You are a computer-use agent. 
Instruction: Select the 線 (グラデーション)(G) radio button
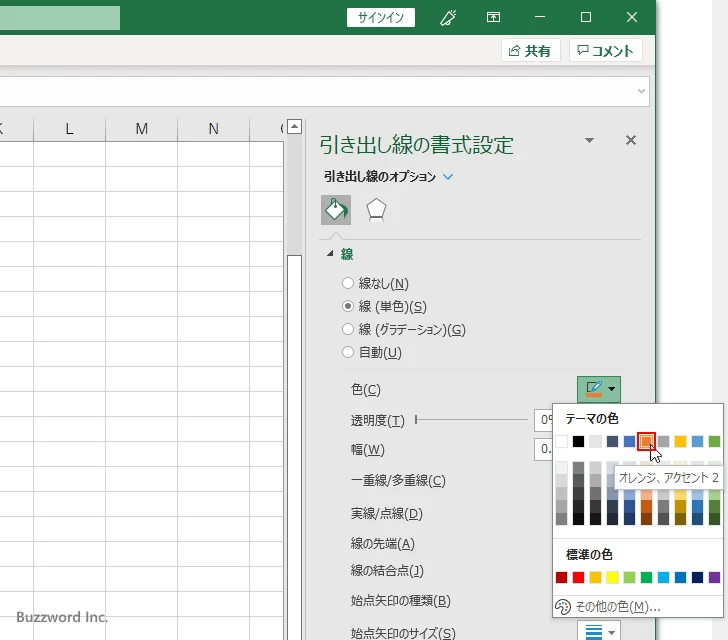click(348, 329)
